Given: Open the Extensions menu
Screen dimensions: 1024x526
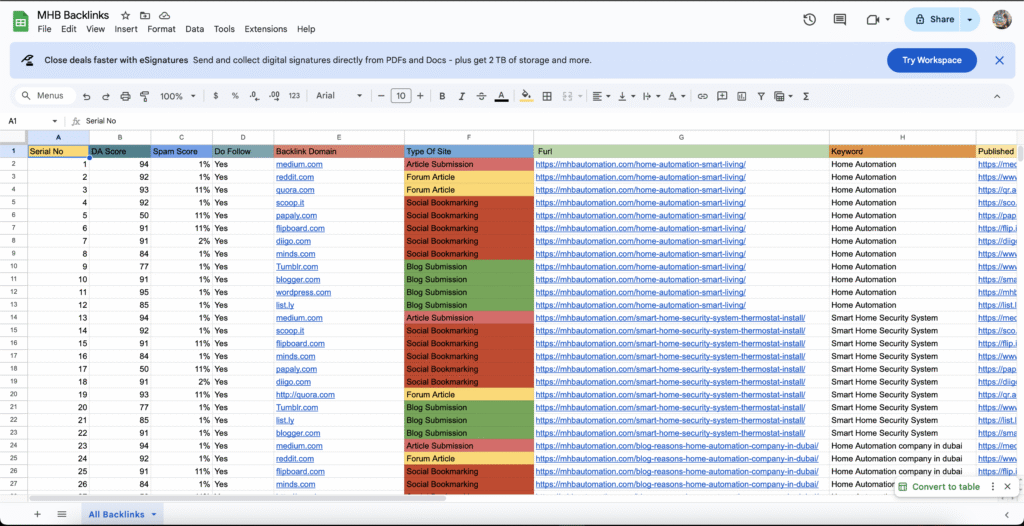Looking at the screenshot, I should [266, 29].
